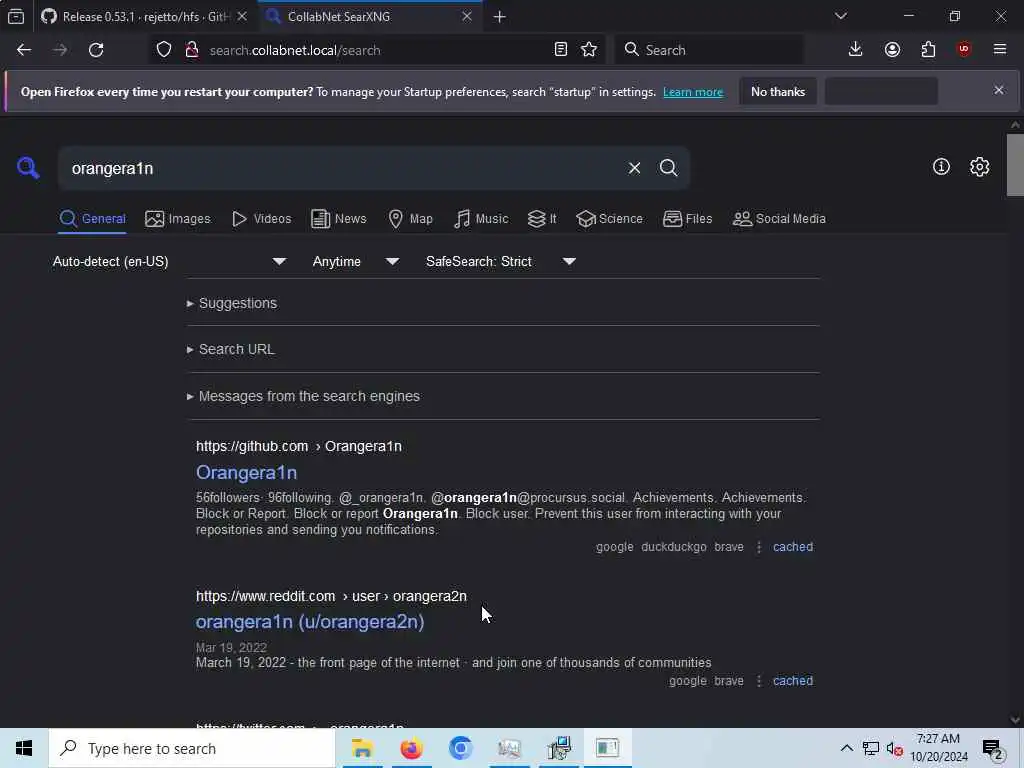
Task: Switch to It category
Action: click(542, 219)
